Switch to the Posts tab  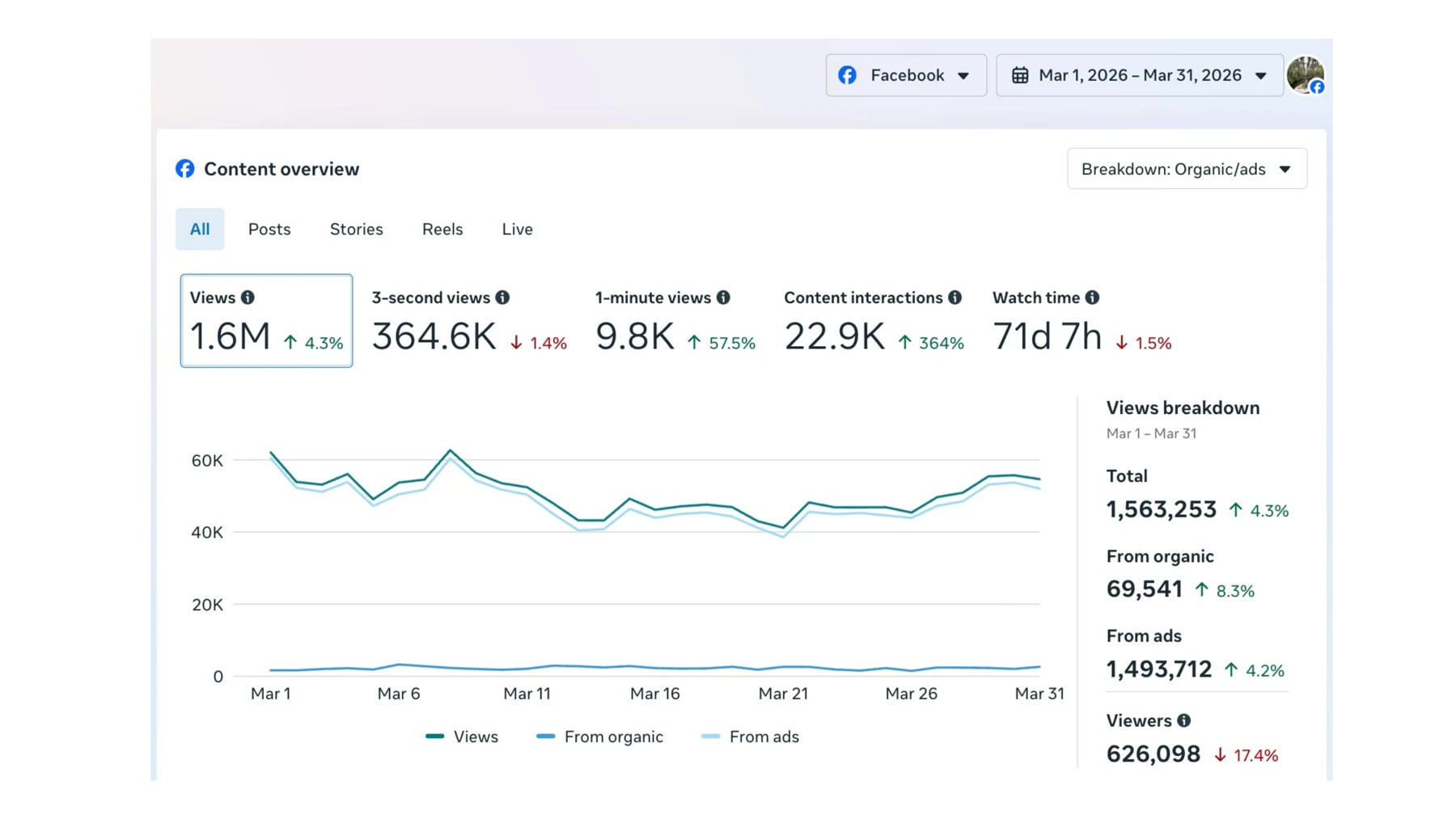(269, 229)
